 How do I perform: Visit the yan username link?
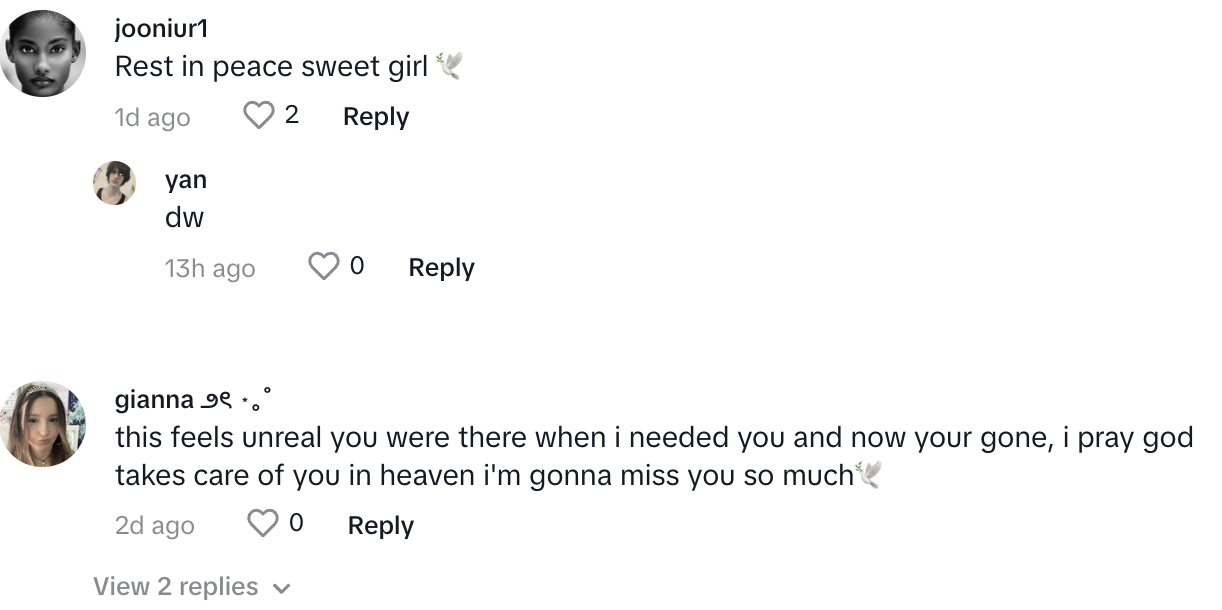[x=186, y=180]
